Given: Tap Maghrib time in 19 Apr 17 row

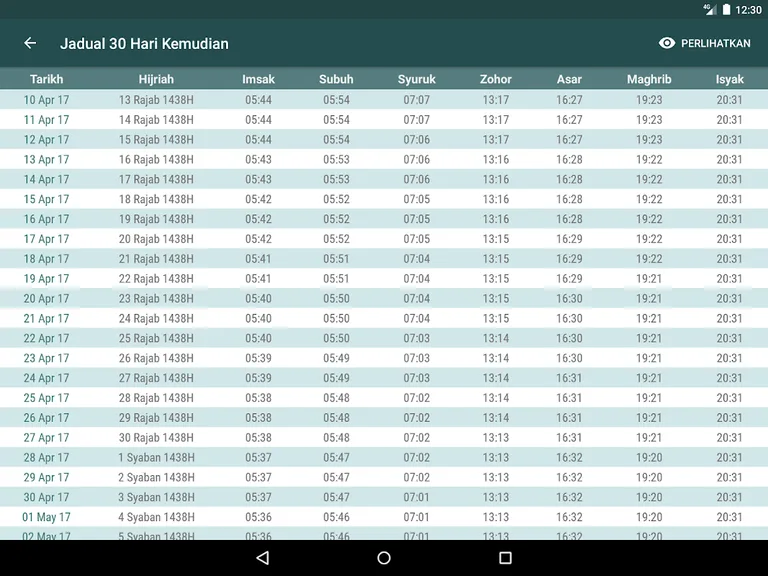Looking at the screenshot, I should 649,279.
